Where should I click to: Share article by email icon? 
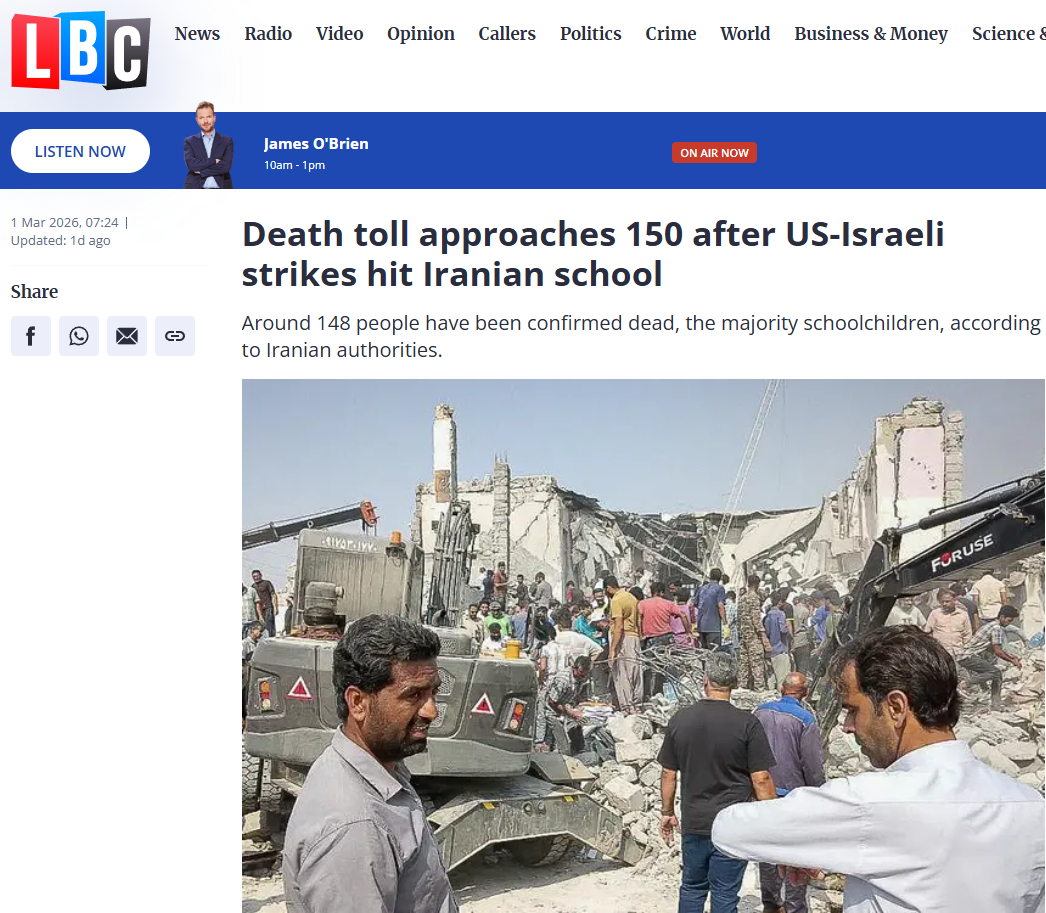(127, 336)
